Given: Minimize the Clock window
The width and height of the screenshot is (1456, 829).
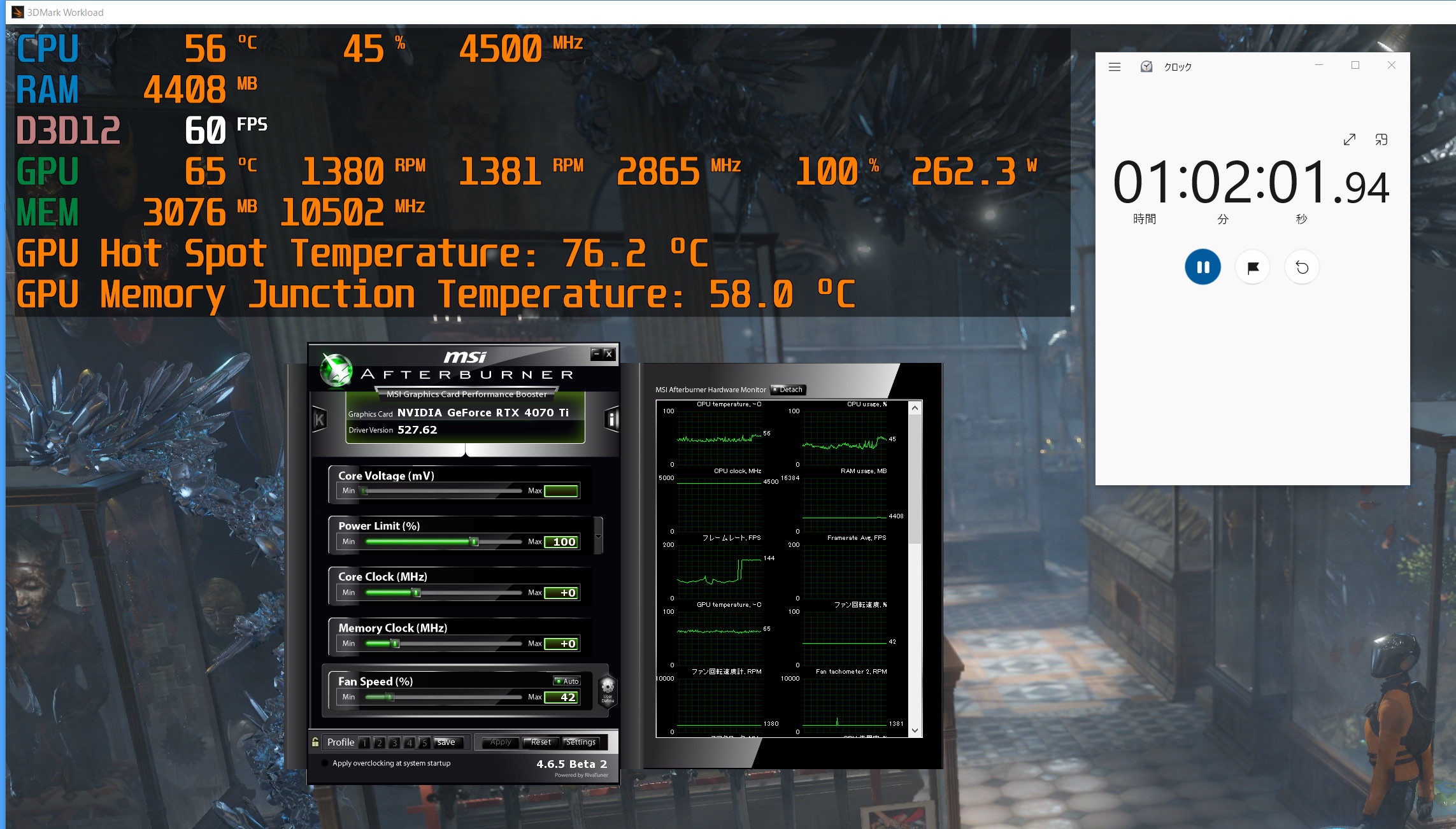Looking at the screenshot, I should (x=1319, y=65).
